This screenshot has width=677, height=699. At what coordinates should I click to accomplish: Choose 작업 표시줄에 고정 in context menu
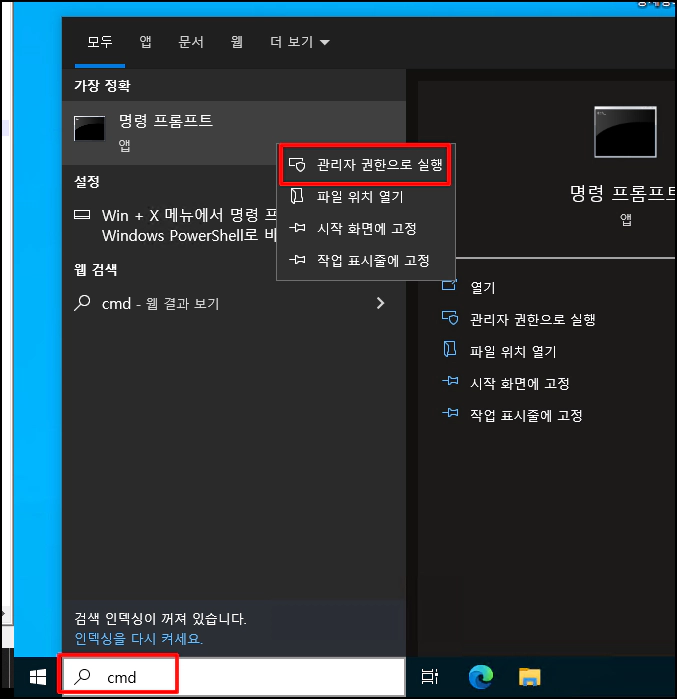(365, 260)
